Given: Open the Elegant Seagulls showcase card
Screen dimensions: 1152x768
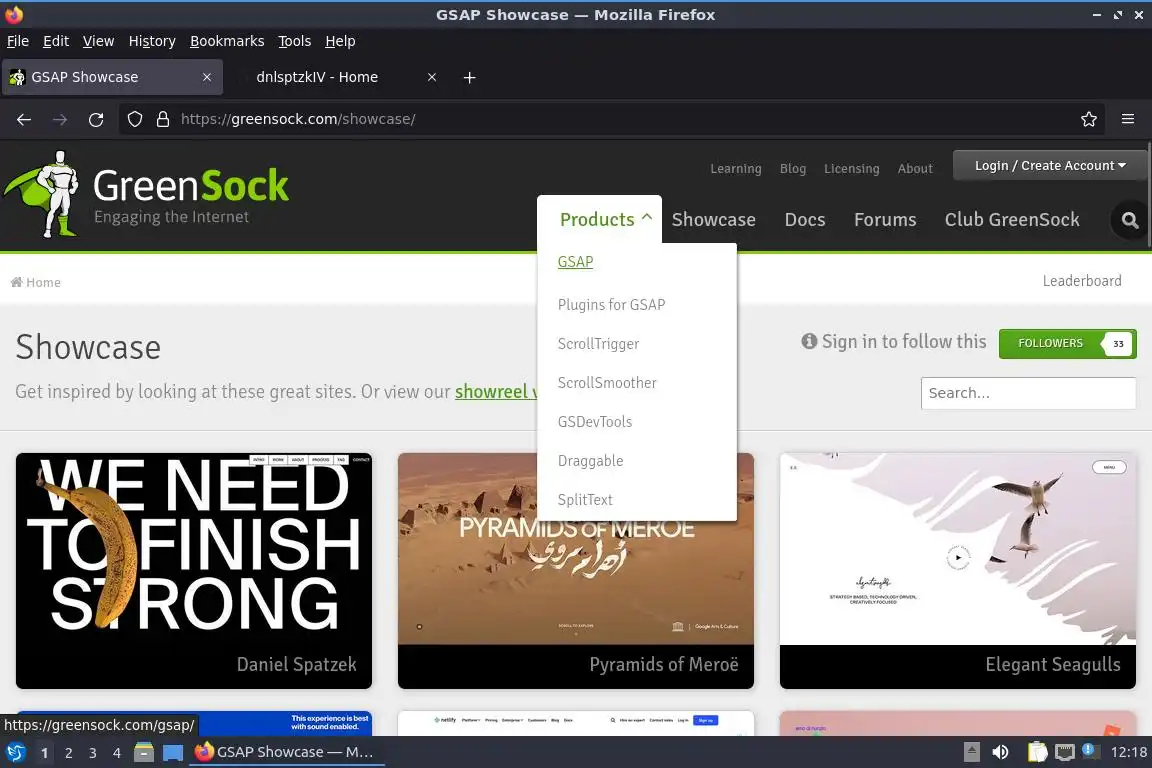Looking at the screenshot, I should tap(957, 570).
